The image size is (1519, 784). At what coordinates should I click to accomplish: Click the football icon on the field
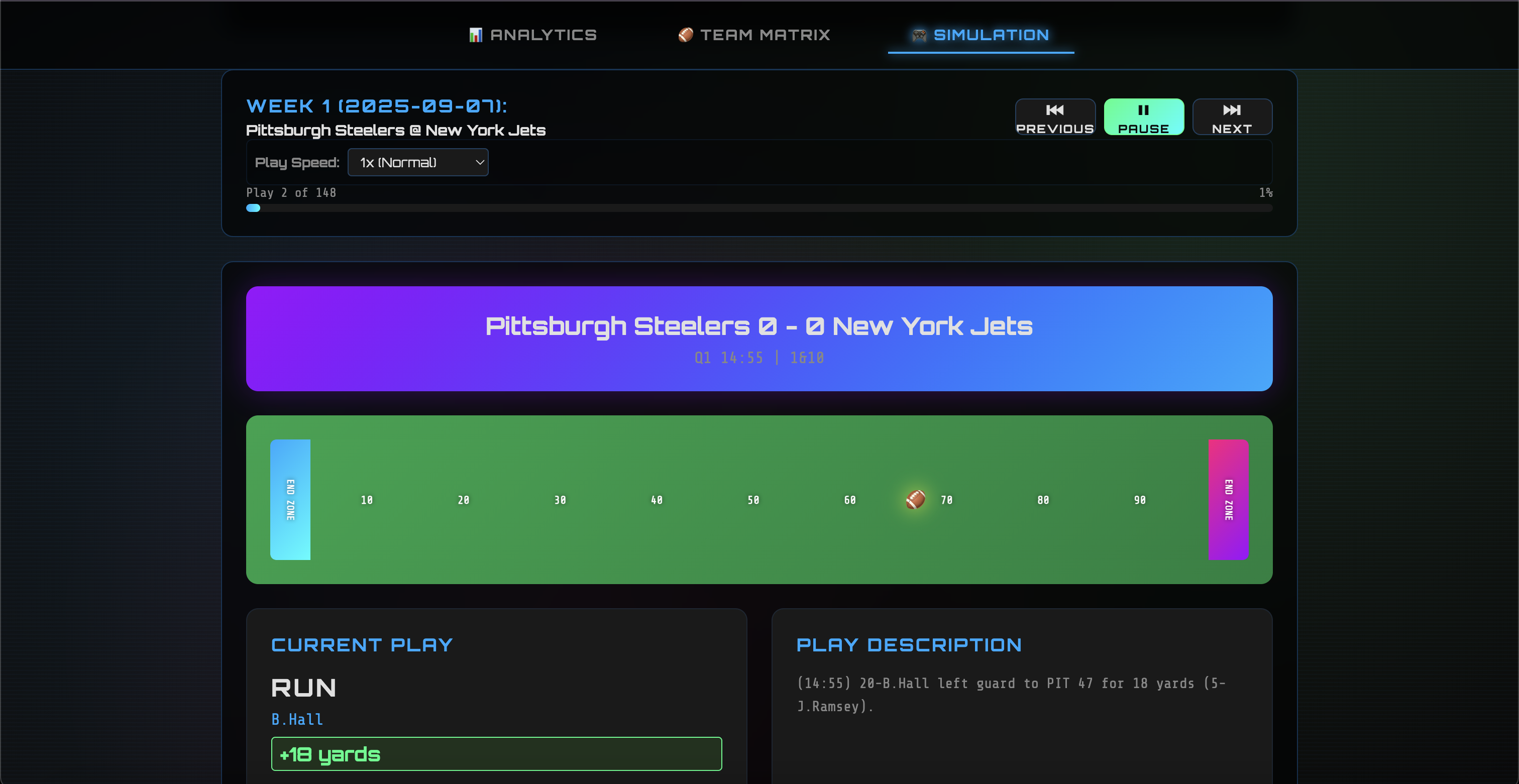[x=915, y=499]
